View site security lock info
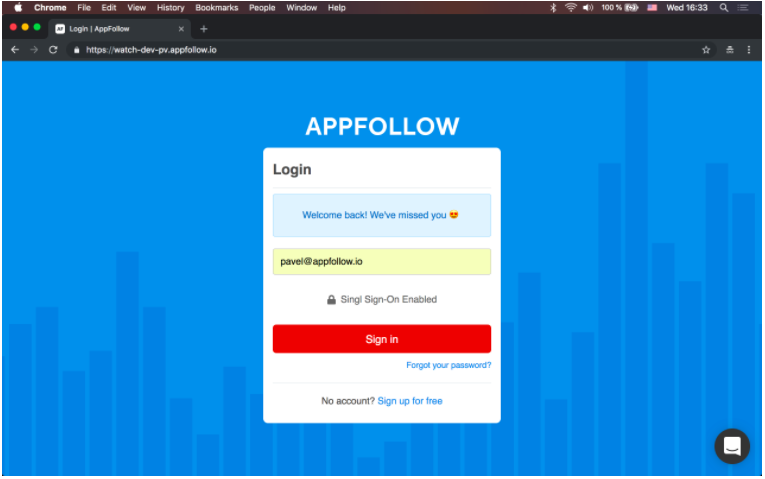 pos(77,50)
